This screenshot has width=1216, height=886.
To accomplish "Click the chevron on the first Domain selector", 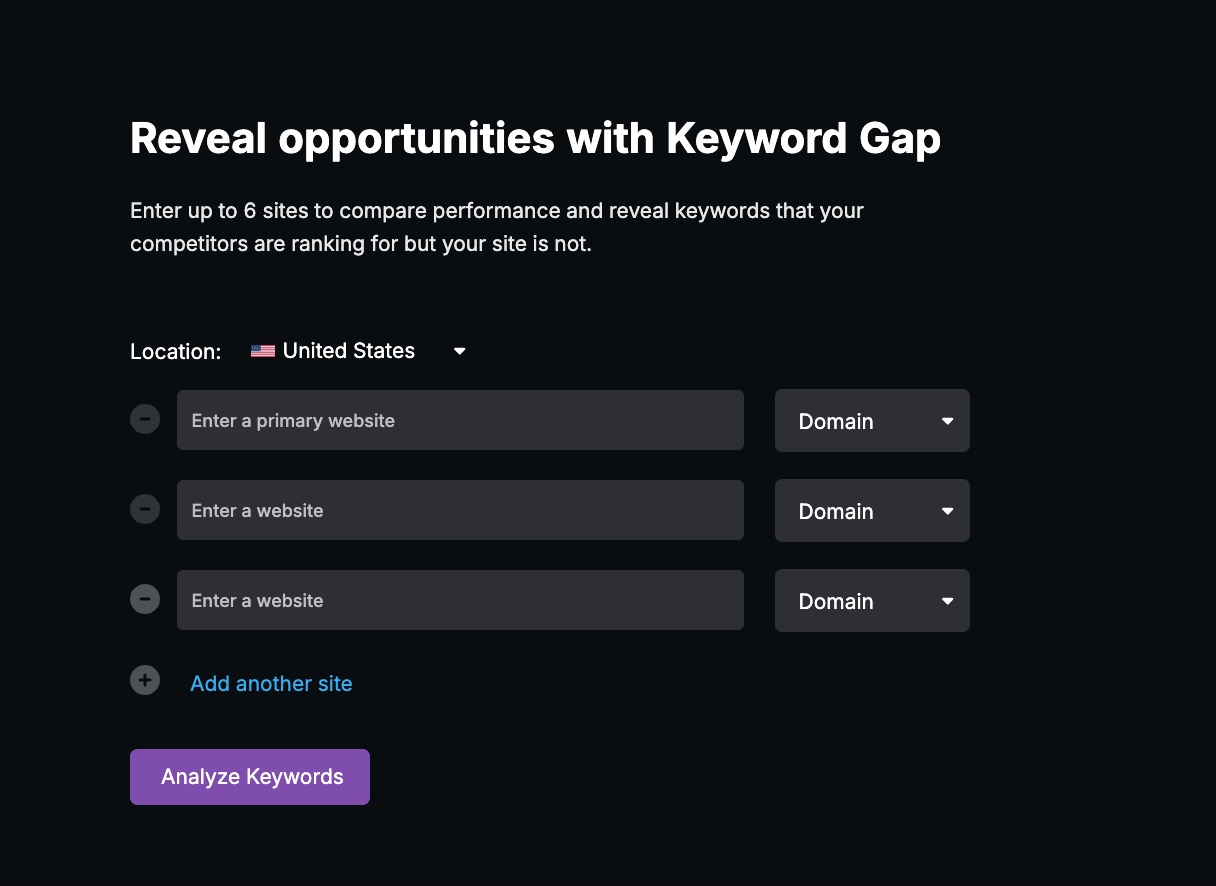I will click(946, 421).
